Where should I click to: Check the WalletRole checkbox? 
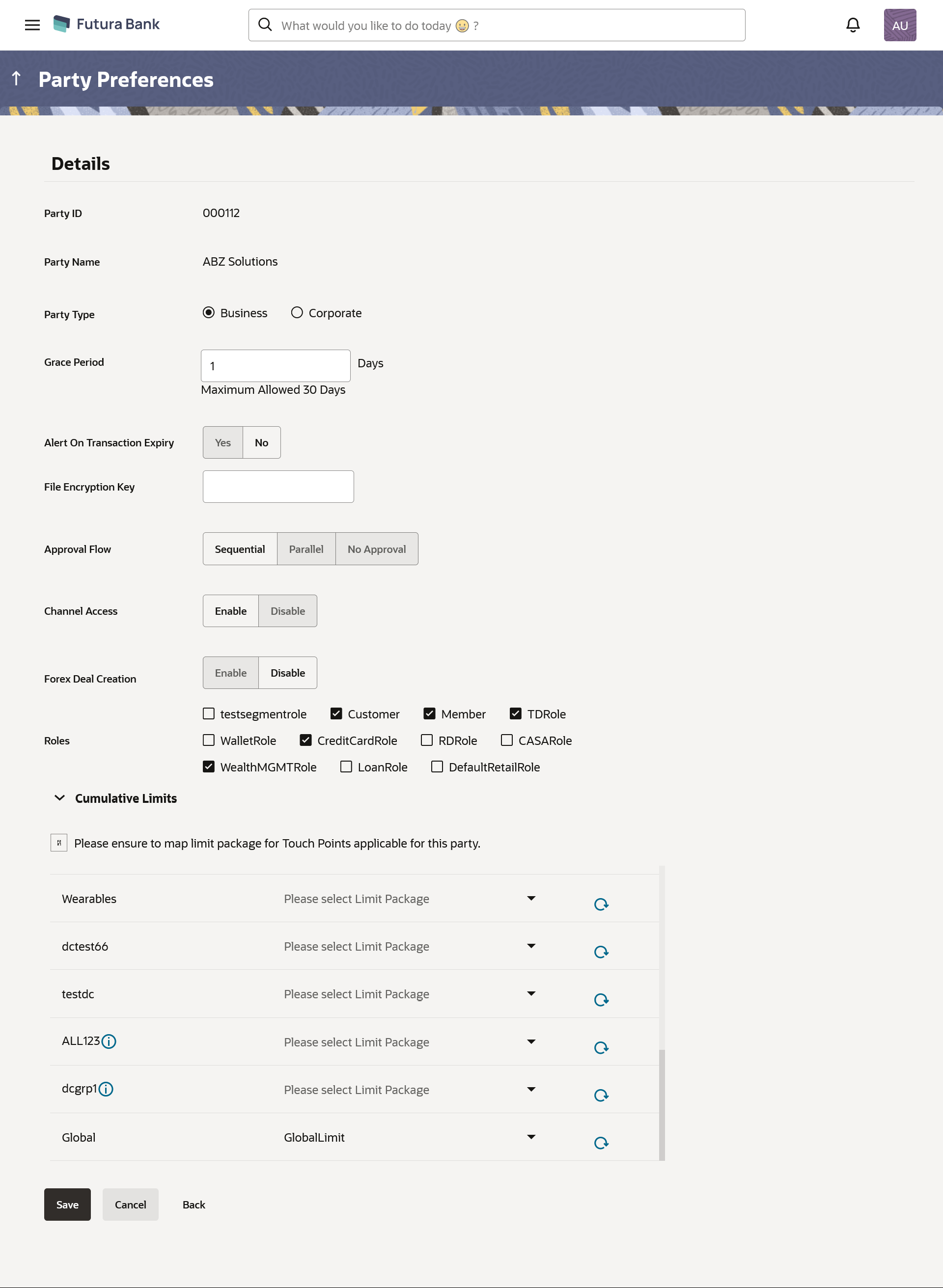point(209,740)
